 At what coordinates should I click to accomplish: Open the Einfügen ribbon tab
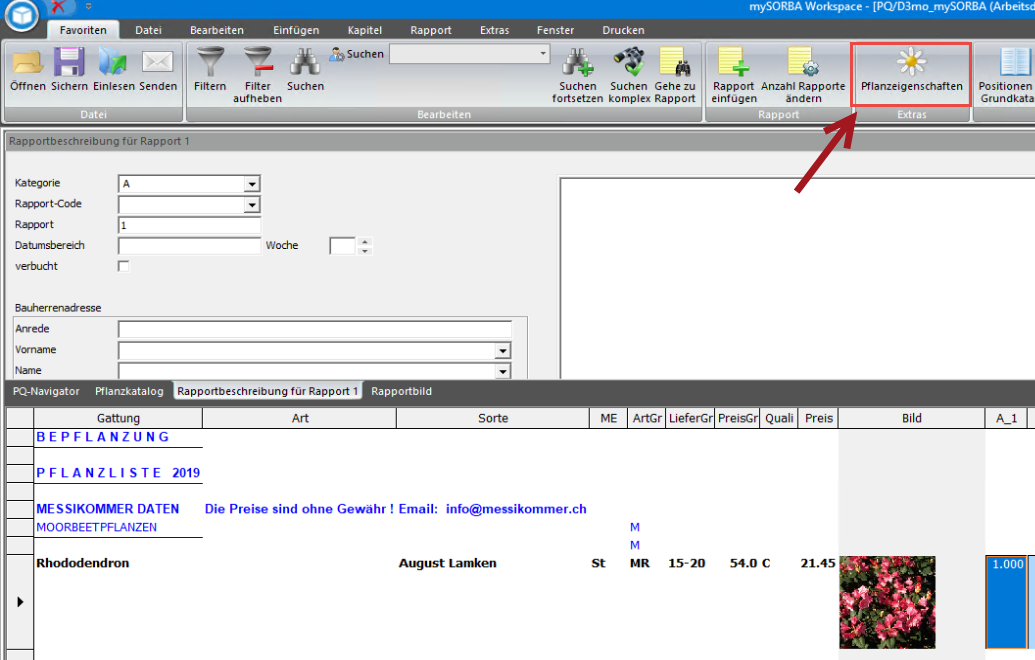click(x=294, y=30)
